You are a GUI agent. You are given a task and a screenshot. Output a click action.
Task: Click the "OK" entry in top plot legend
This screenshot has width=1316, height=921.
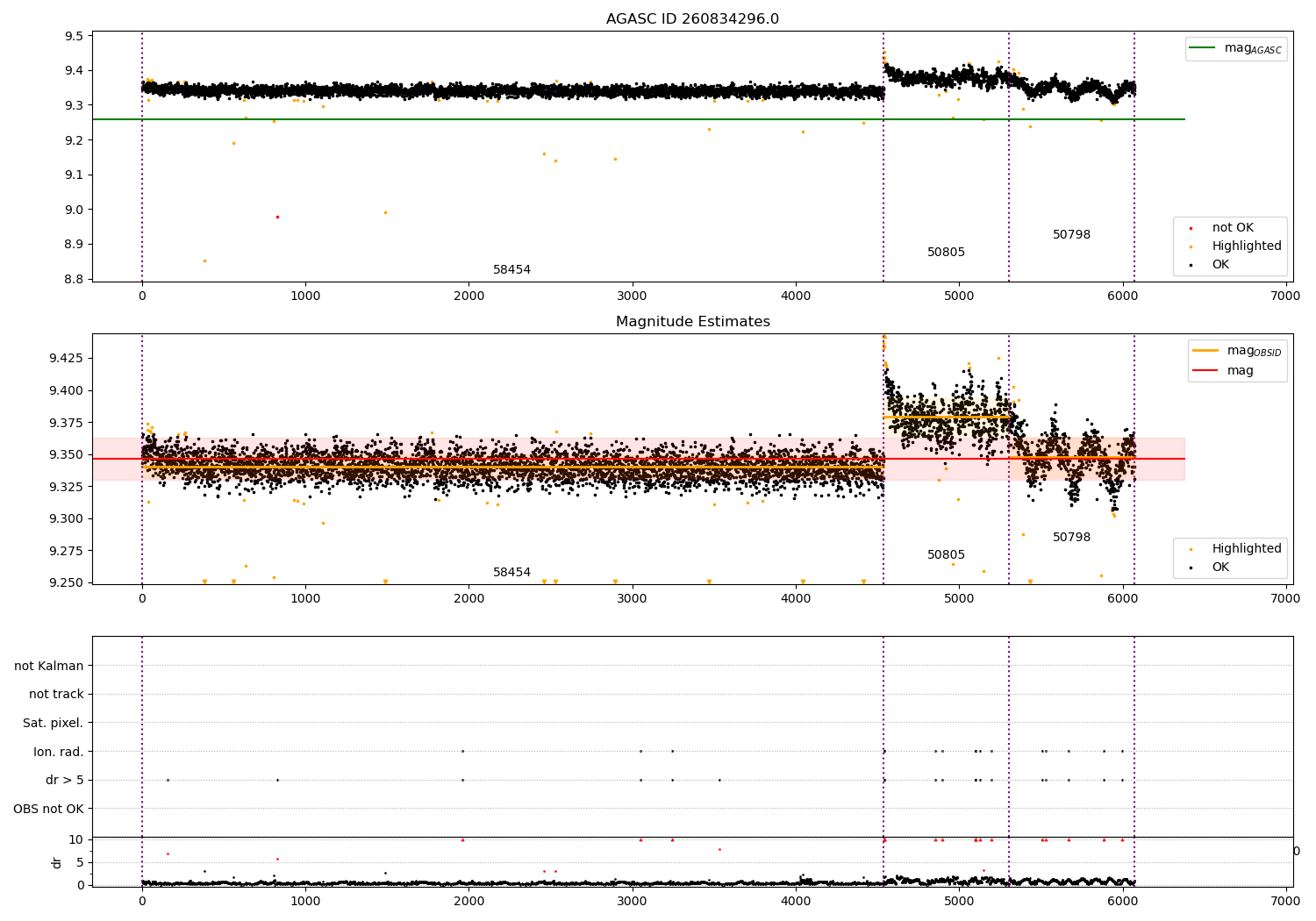coord(1220,265)
